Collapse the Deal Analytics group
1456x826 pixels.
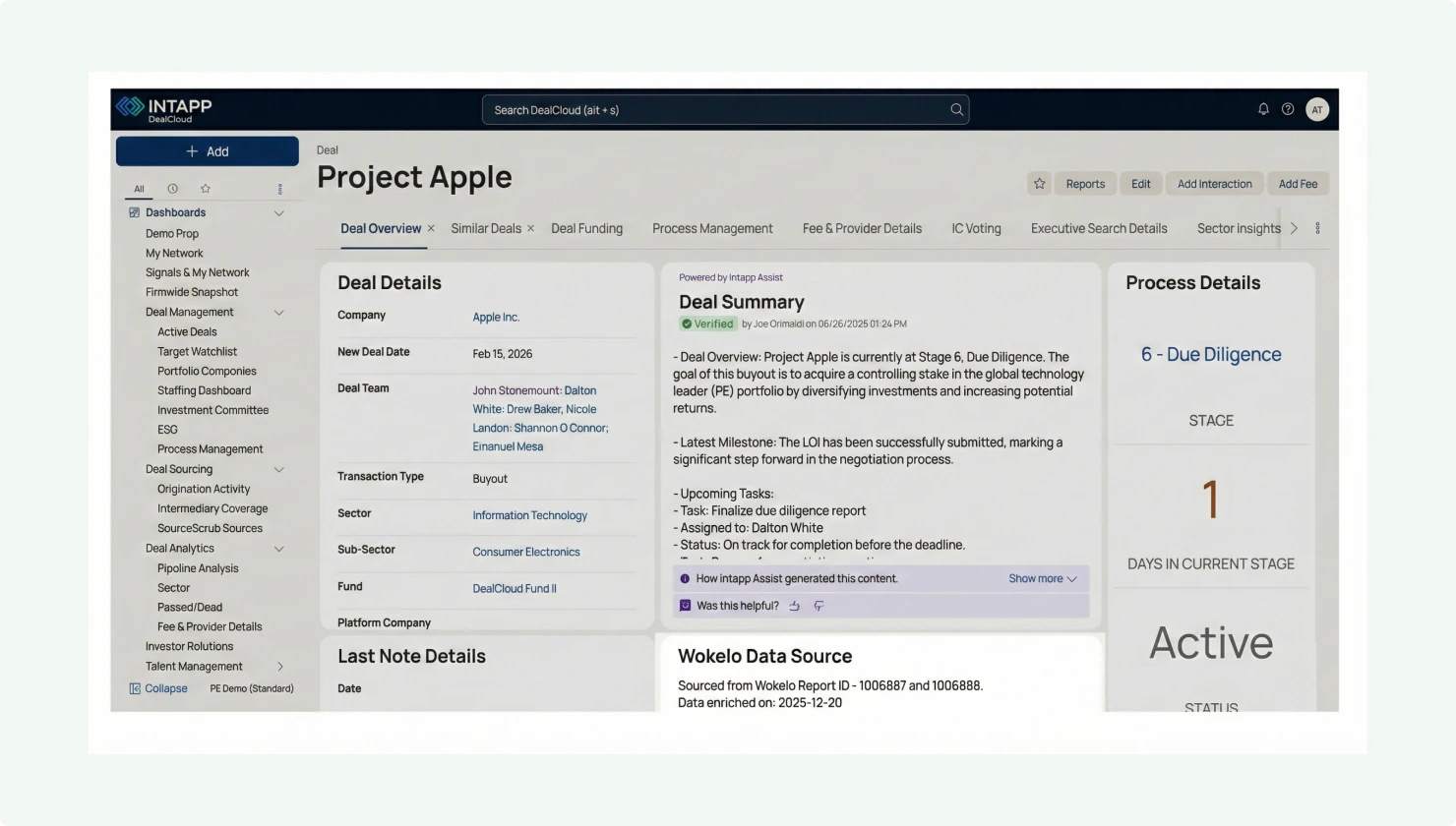tap(278, 549)
